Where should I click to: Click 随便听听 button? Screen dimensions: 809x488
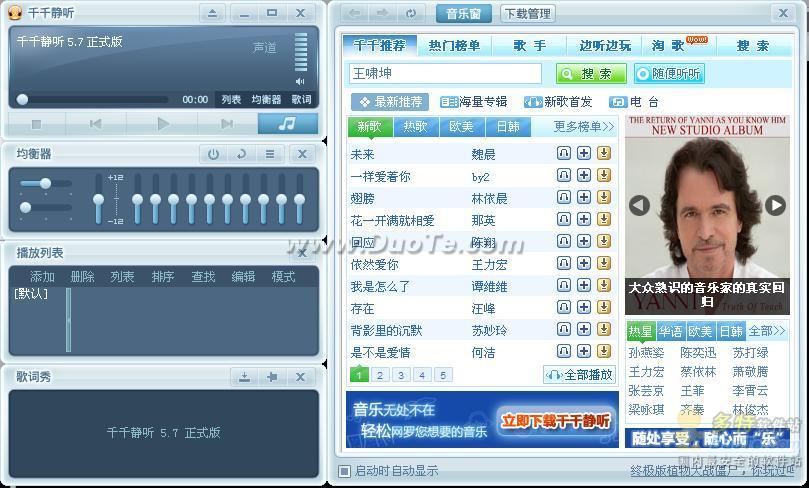[669, 74]
